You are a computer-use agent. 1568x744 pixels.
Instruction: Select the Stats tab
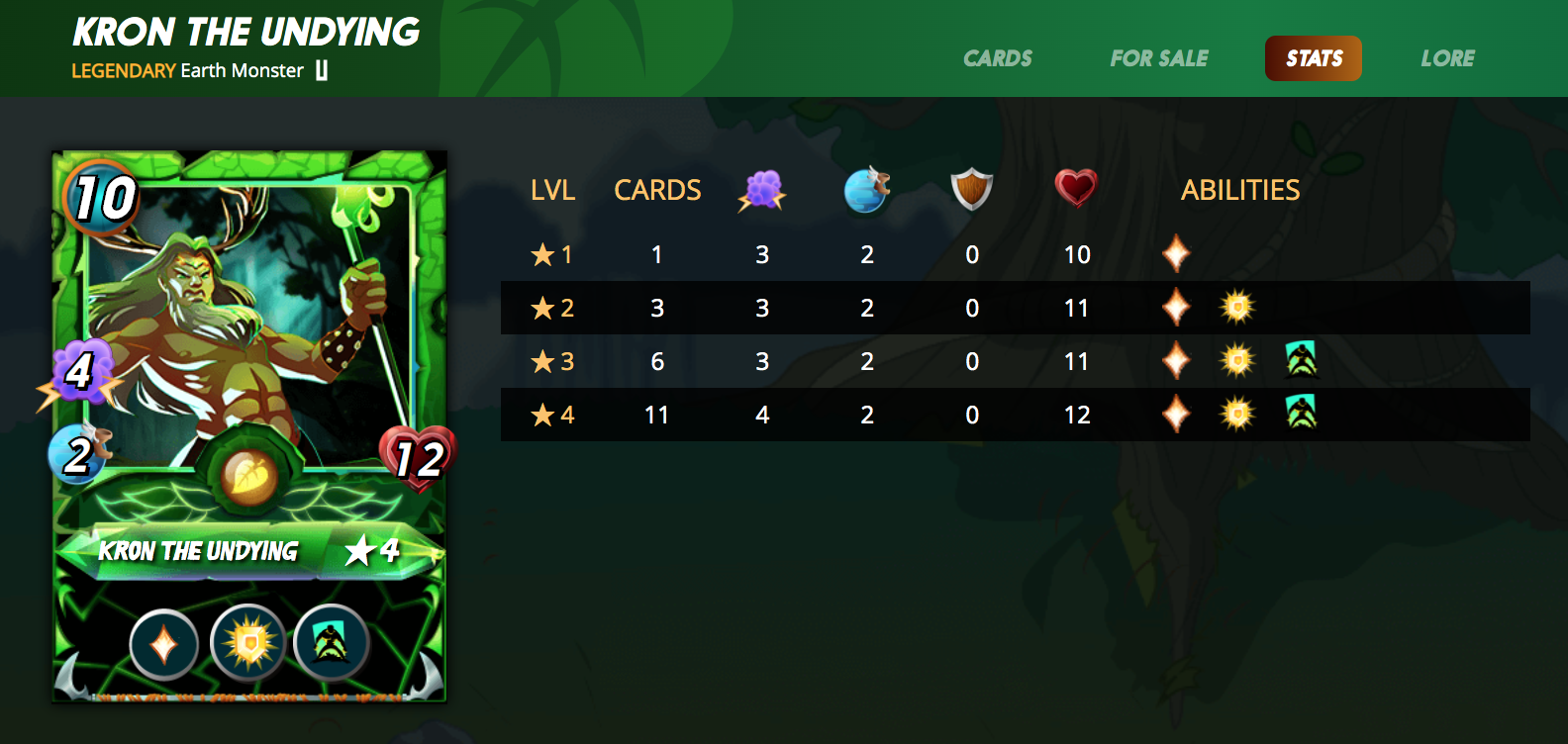click(x=1314, y=58)
